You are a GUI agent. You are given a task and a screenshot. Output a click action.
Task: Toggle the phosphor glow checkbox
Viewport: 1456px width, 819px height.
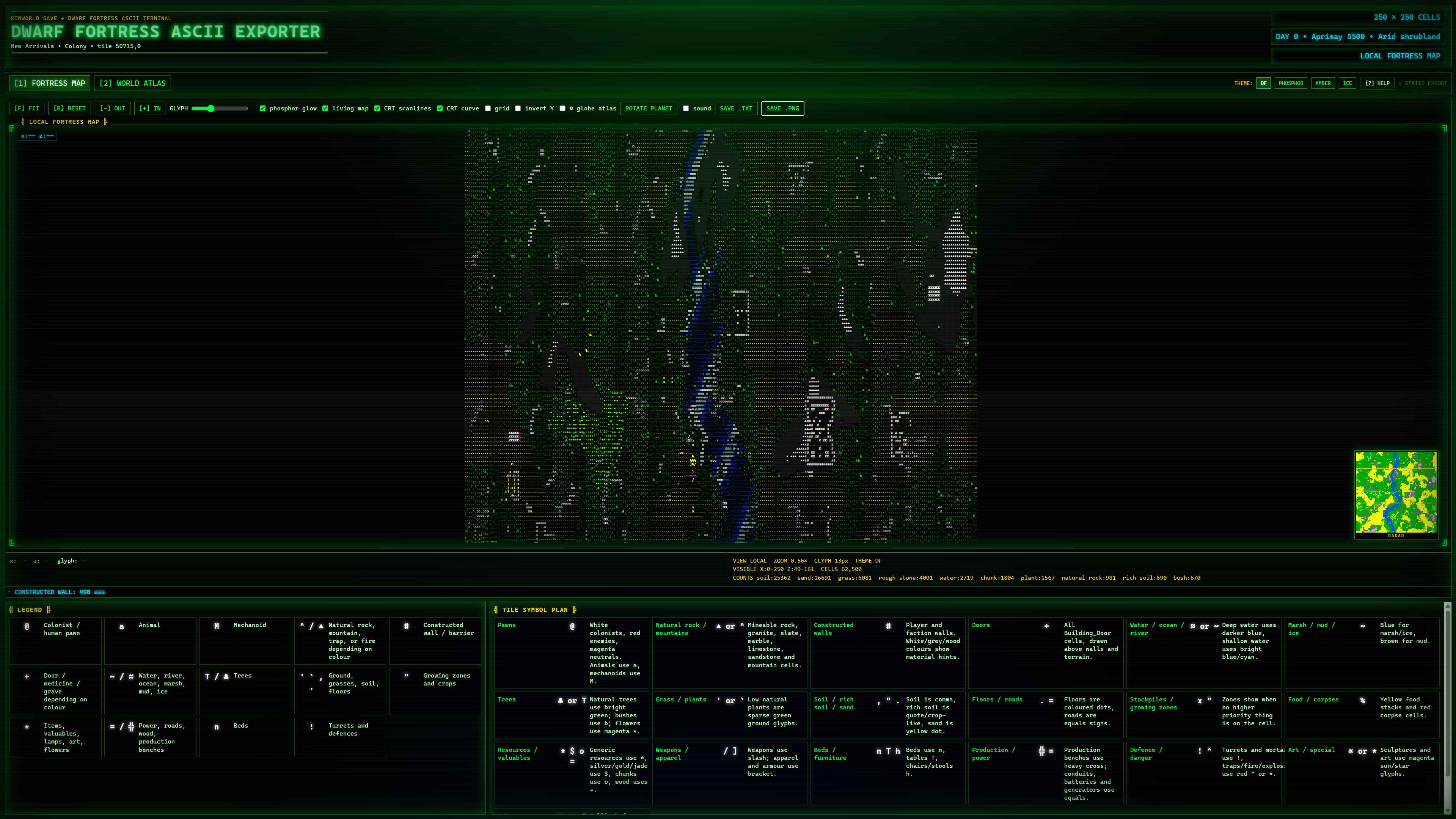(262, 108)
